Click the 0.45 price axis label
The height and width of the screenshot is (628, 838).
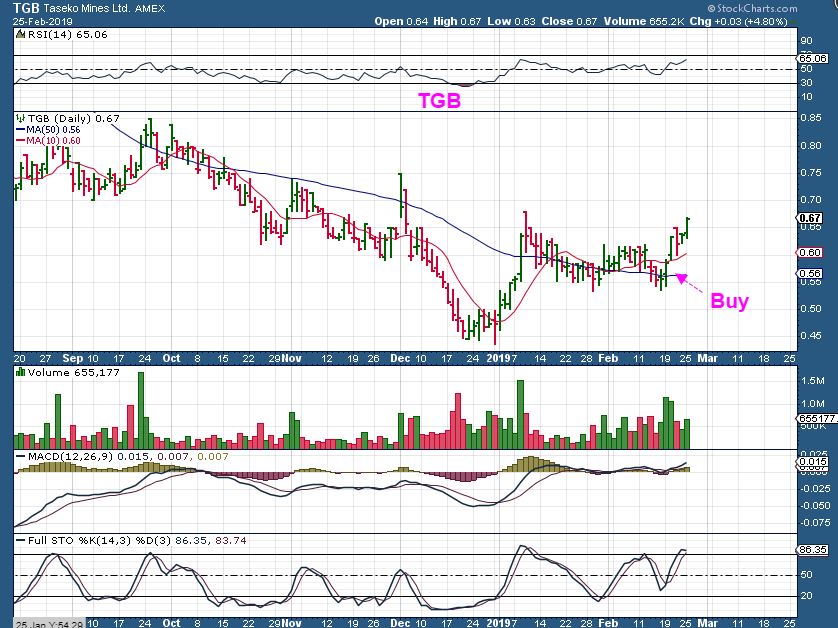pyautogui.click(x=810, y=336)
